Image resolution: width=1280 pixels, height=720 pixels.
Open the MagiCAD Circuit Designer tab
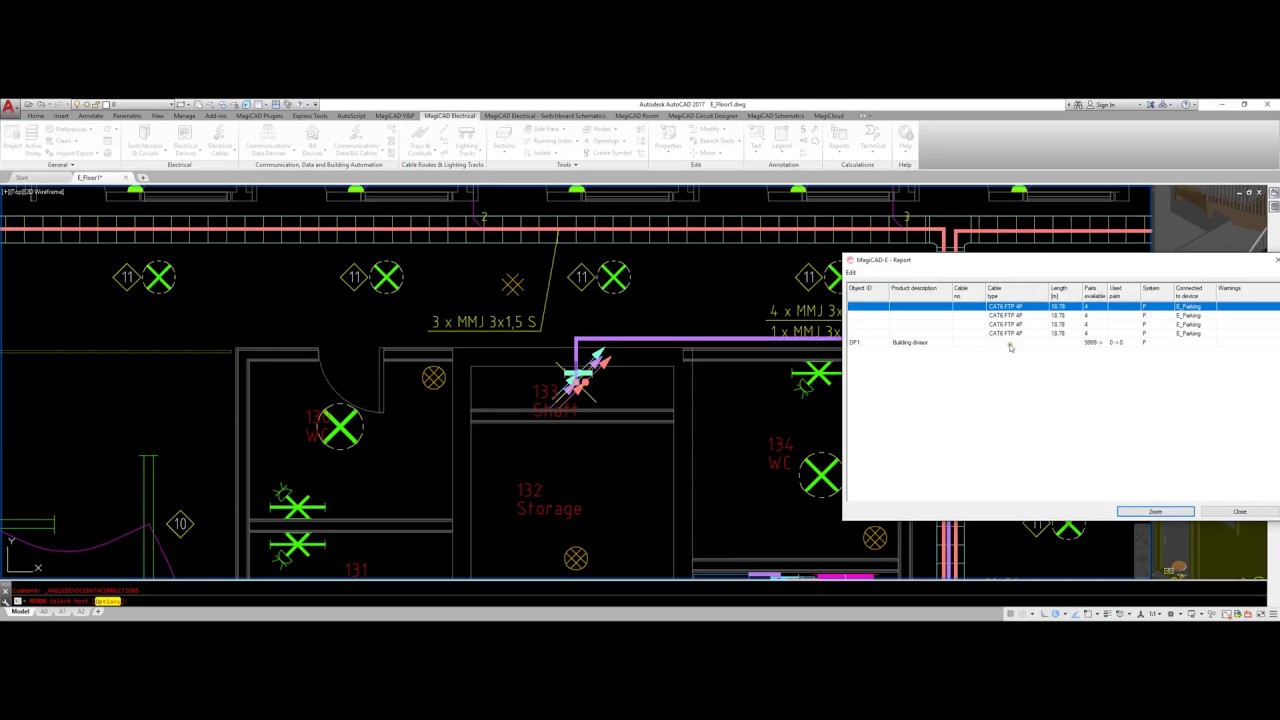703,116
